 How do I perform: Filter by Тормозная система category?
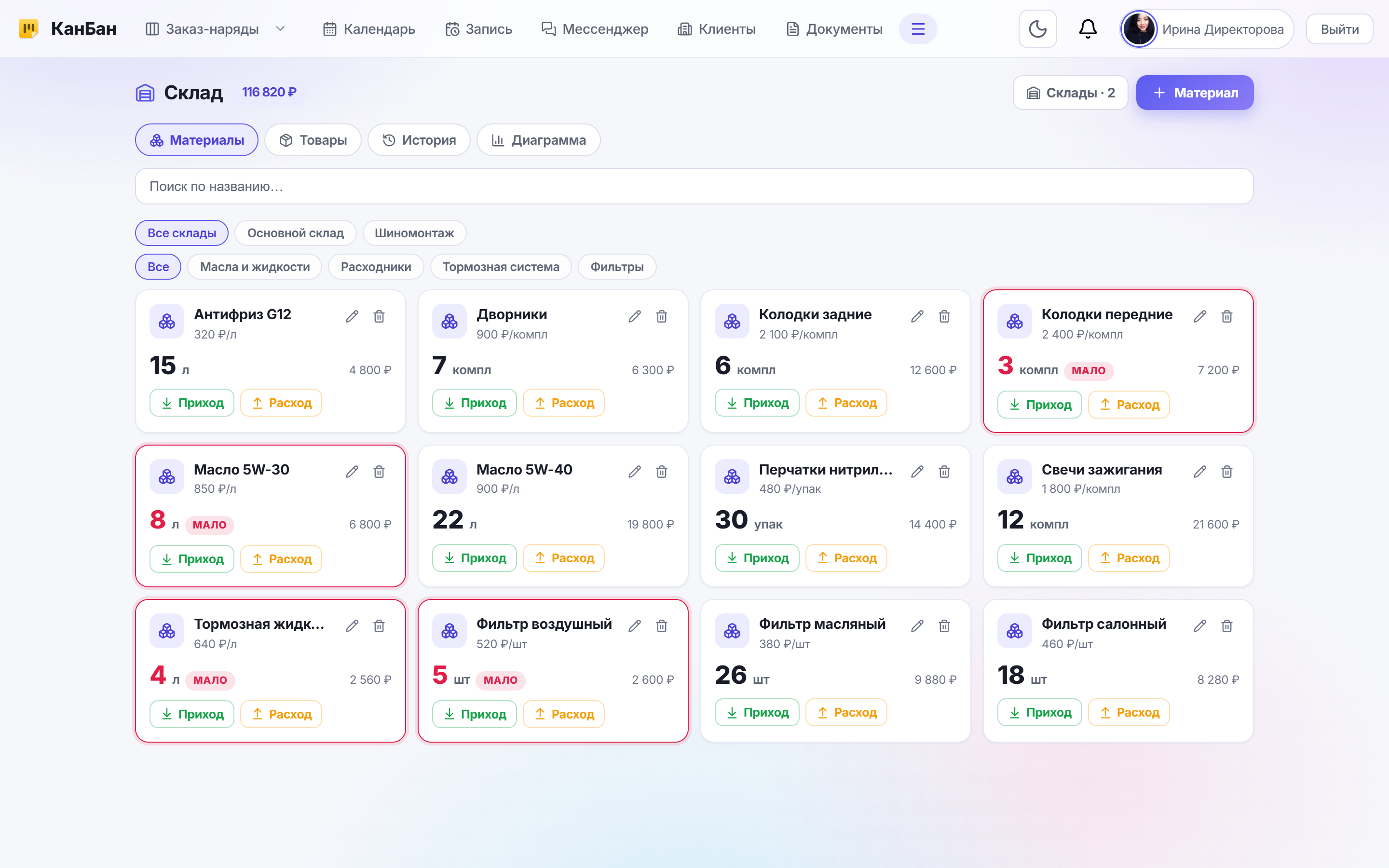pos(501,267)
